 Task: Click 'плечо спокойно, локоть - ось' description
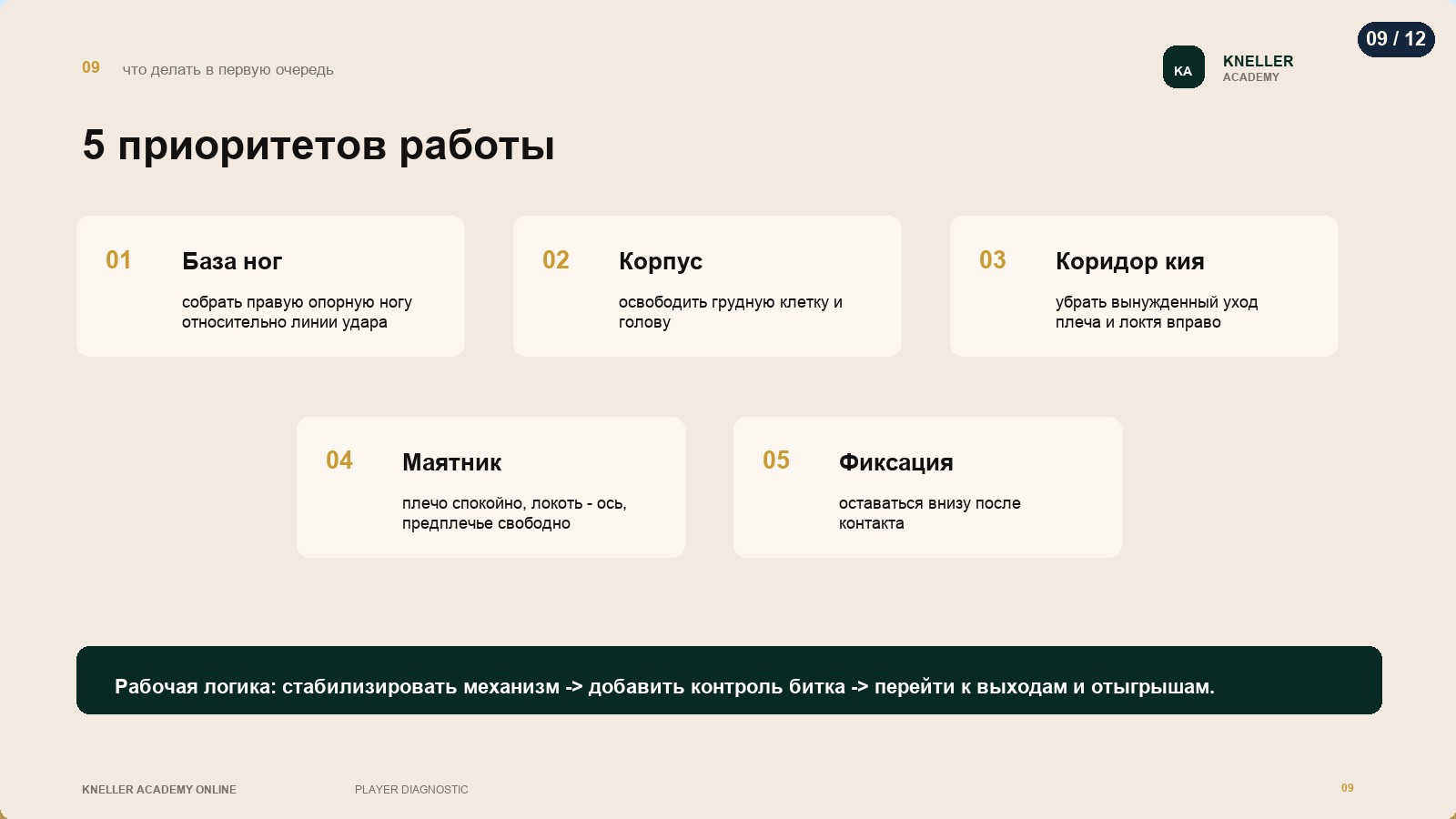pos(514,513)
